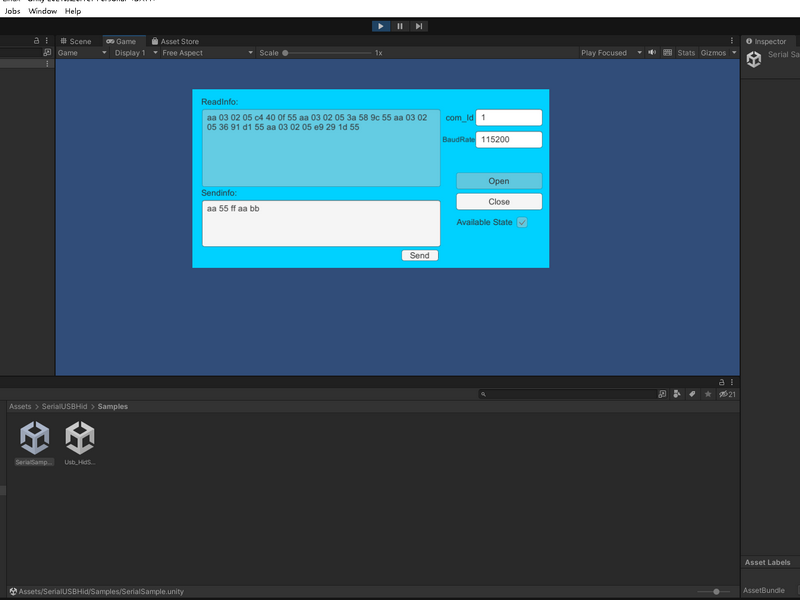This screenshot has height=600, width=800.
Task: Click the Send button
Action: (419, 255)
